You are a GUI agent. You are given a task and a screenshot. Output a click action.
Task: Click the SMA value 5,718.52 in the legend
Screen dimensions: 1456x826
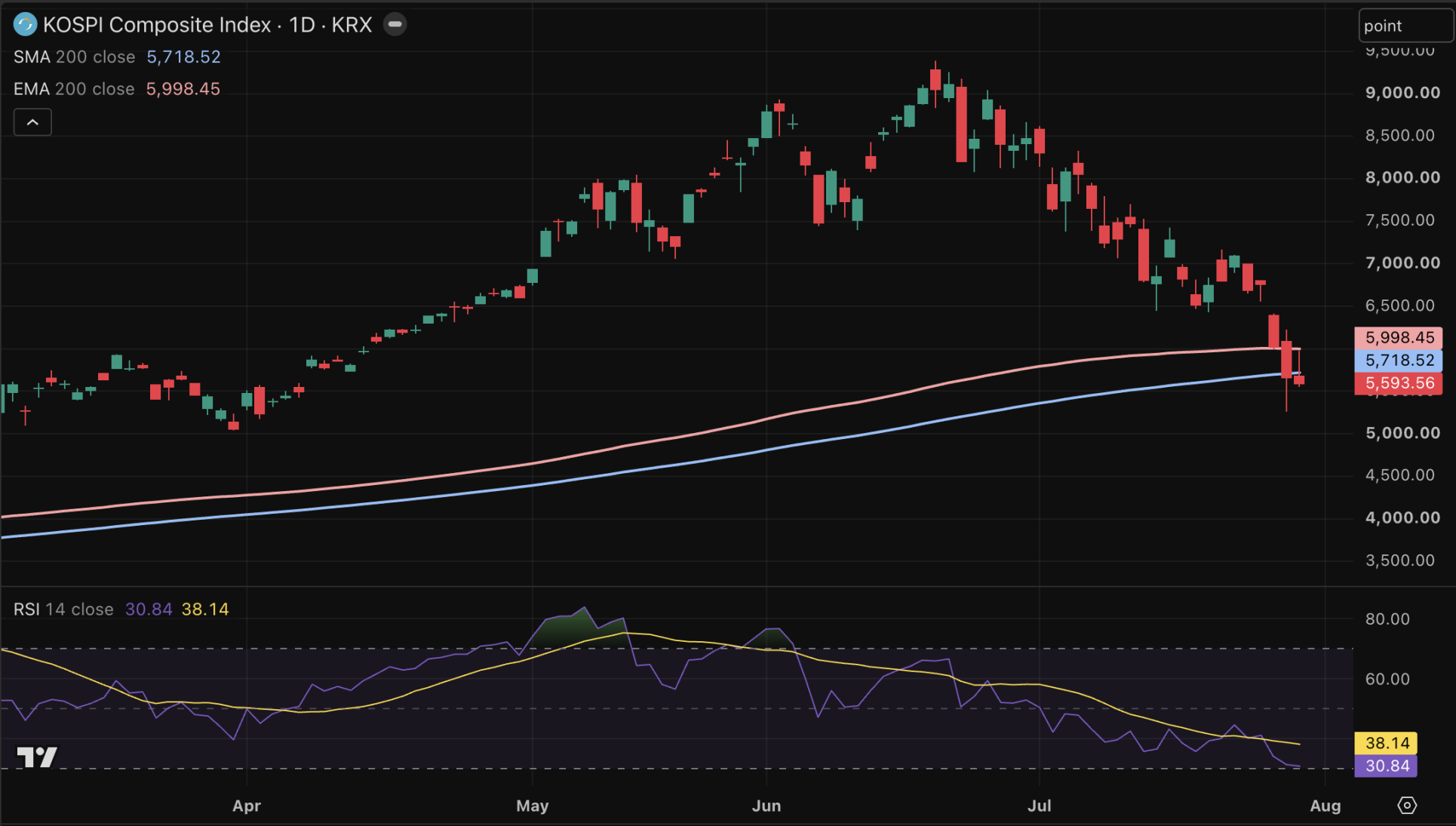(x=183, y=57)
